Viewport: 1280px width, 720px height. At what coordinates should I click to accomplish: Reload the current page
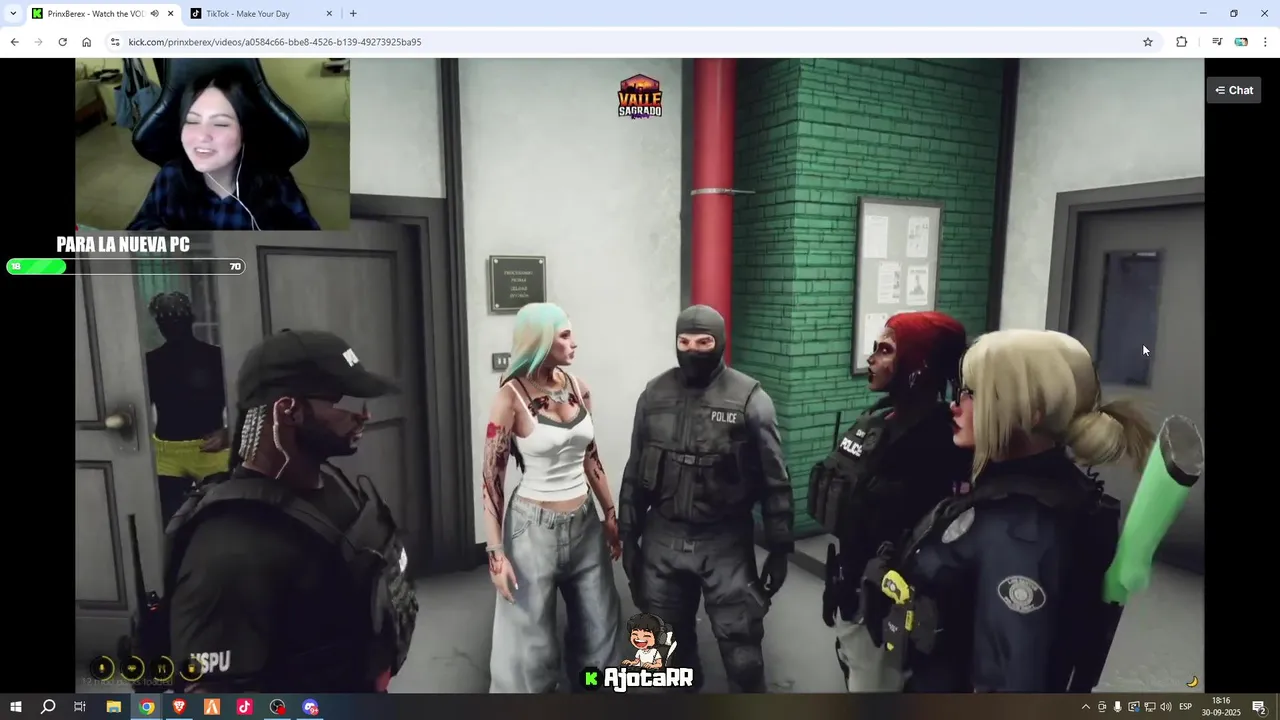tap(62, 42)
